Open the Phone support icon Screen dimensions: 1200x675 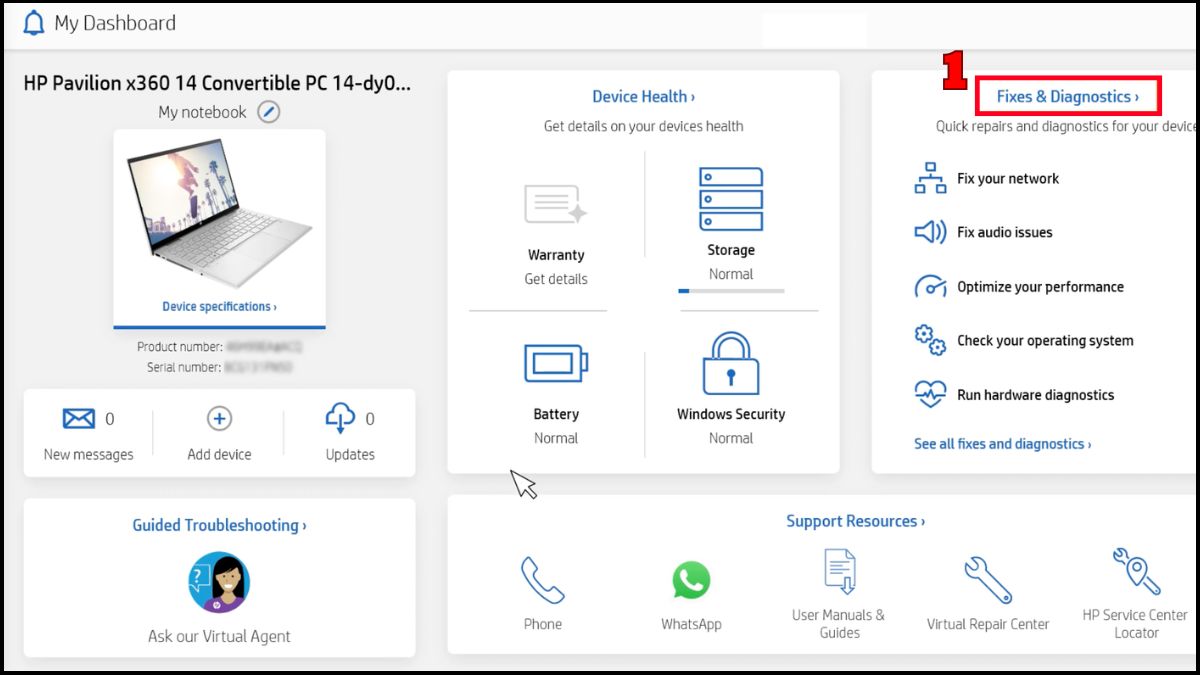click(542, 580)
